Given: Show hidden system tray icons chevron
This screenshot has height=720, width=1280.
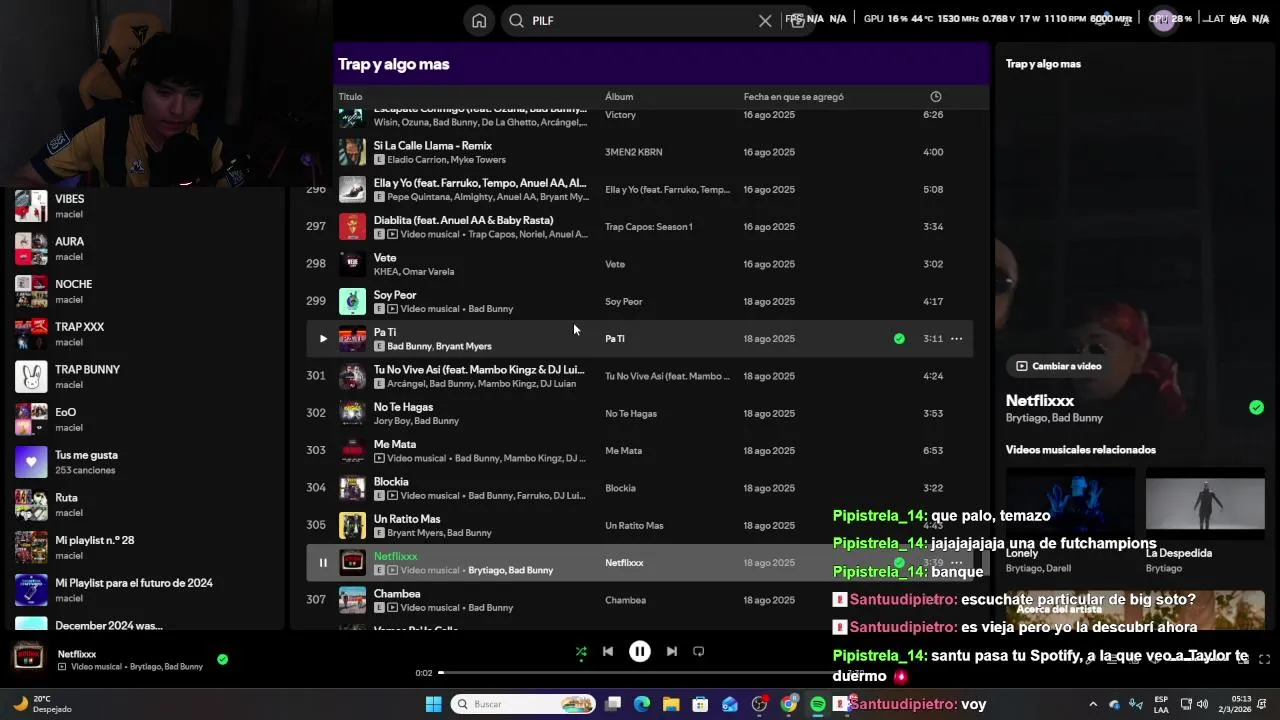Looking at the screenshot, I should (1092, 704).
